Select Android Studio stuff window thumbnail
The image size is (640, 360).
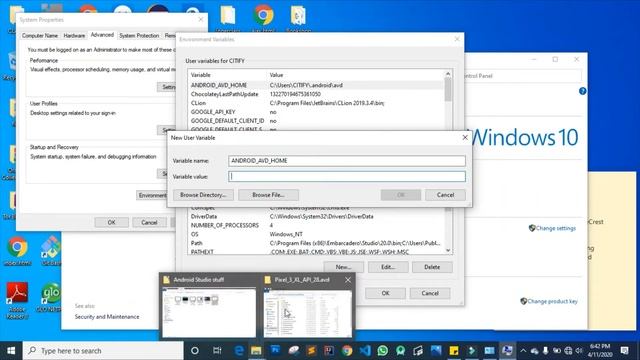click(x=209, y=307)
